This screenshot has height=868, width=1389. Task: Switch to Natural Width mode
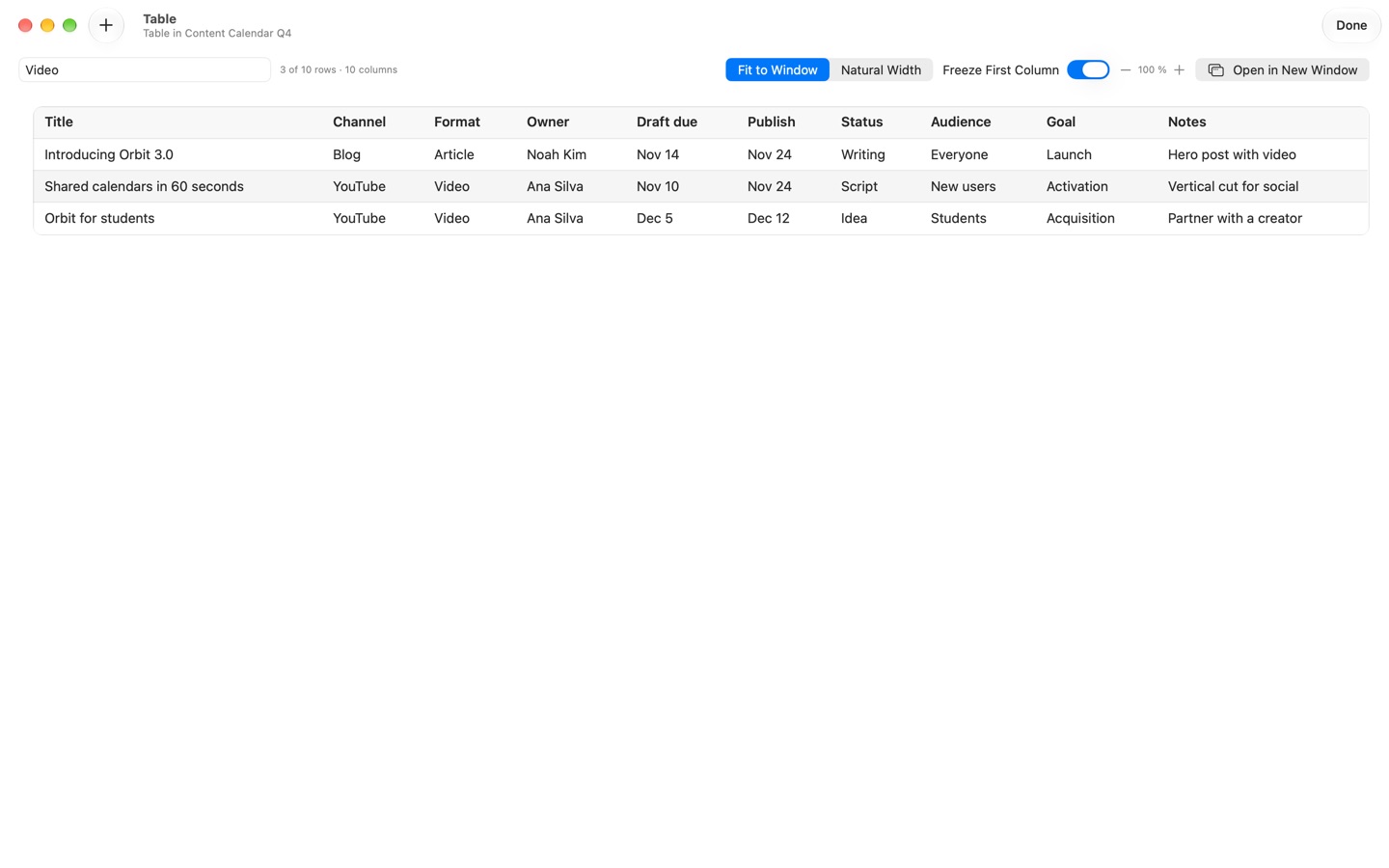[881, 69]
